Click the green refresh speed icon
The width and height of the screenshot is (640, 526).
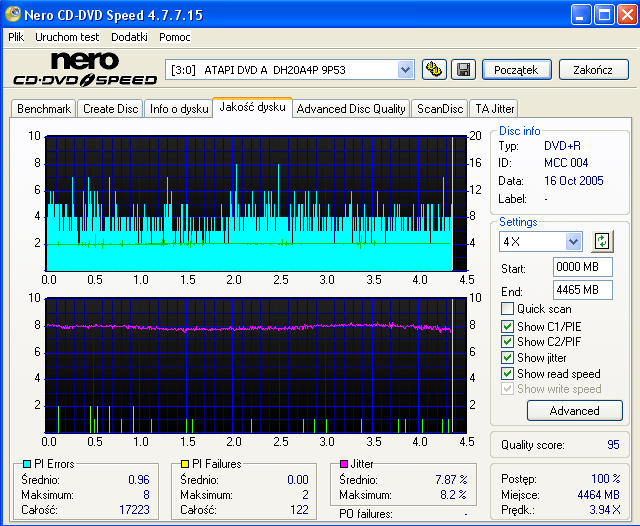click(x=602, y=241)
